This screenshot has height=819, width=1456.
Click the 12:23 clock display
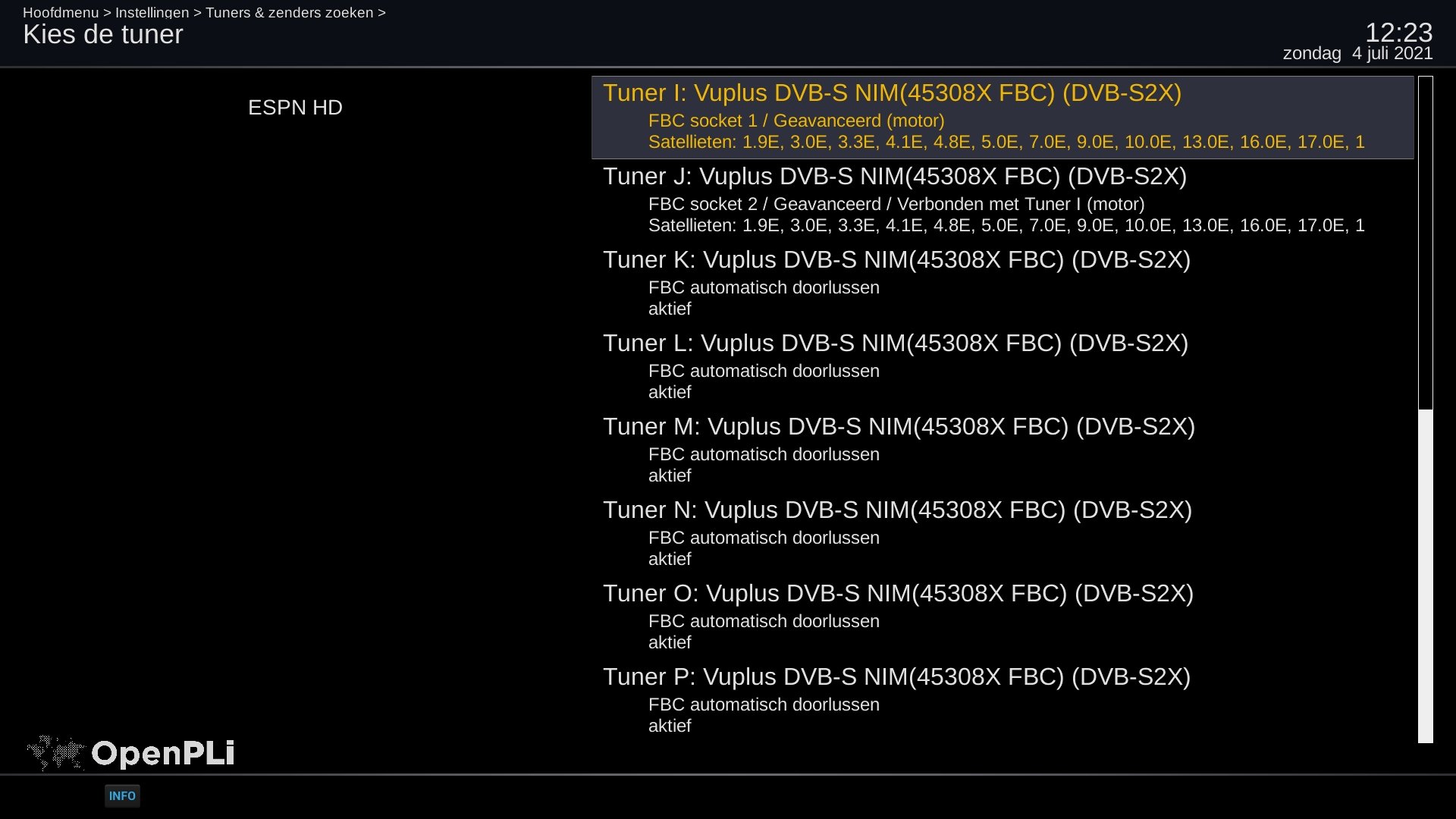1398,33
